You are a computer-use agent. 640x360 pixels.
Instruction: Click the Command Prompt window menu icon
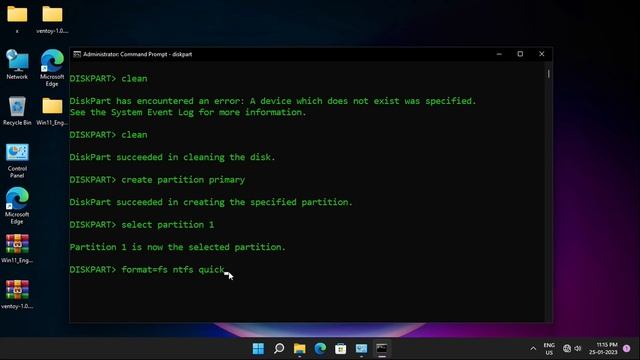click(x=77, y=54)
